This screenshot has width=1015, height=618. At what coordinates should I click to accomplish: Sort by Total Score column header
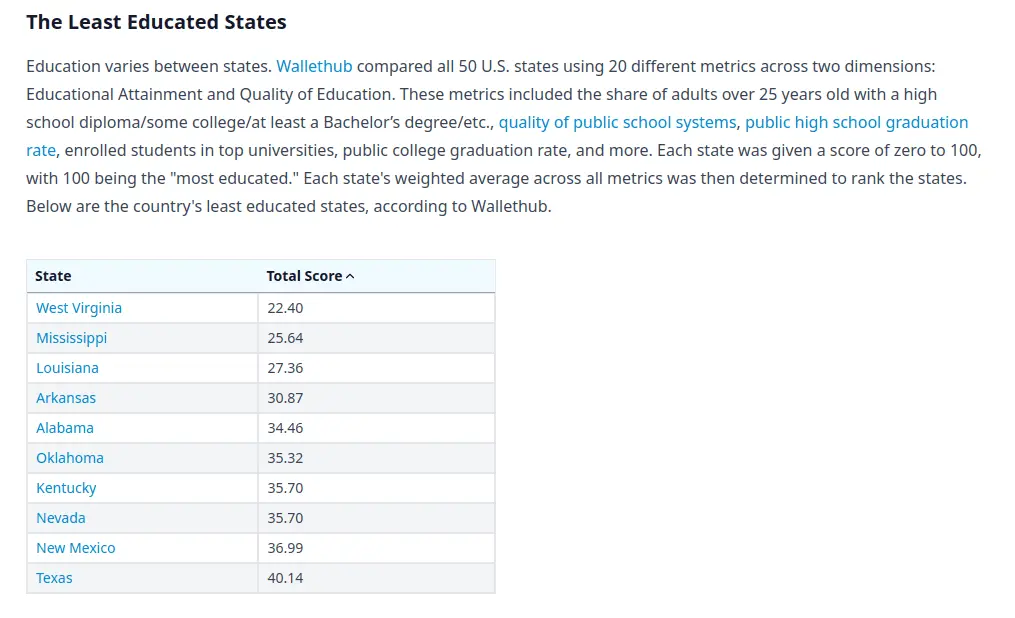[x=304, y=276]
